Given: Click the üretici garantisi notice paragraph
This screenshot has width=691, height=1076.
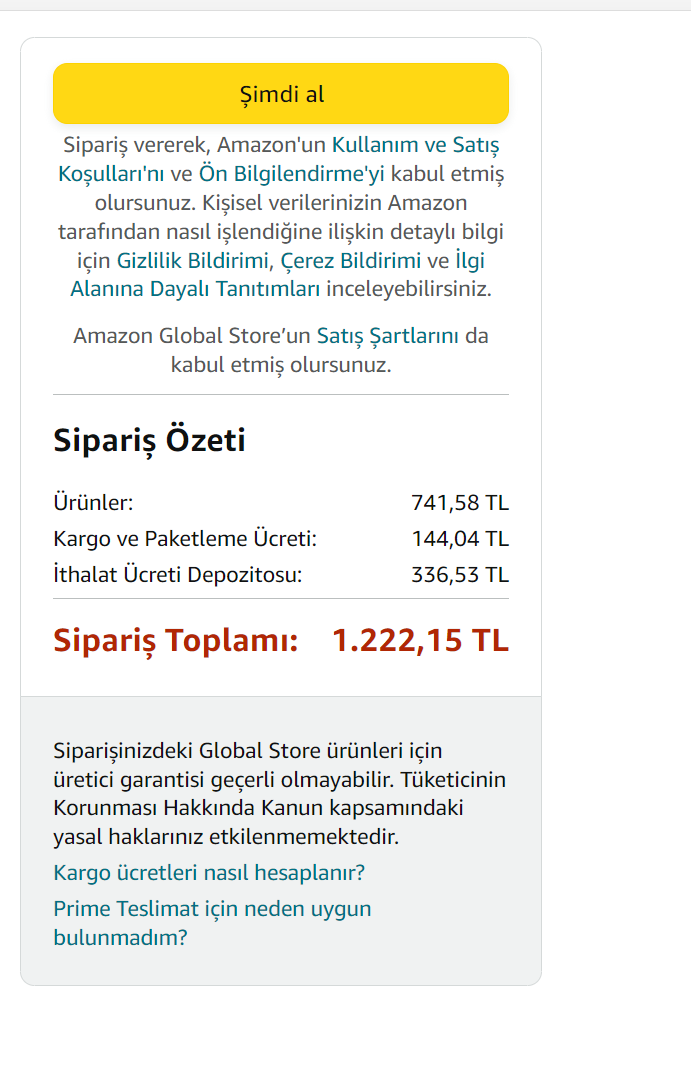Looking at the screenshot, I should point(280,794).
